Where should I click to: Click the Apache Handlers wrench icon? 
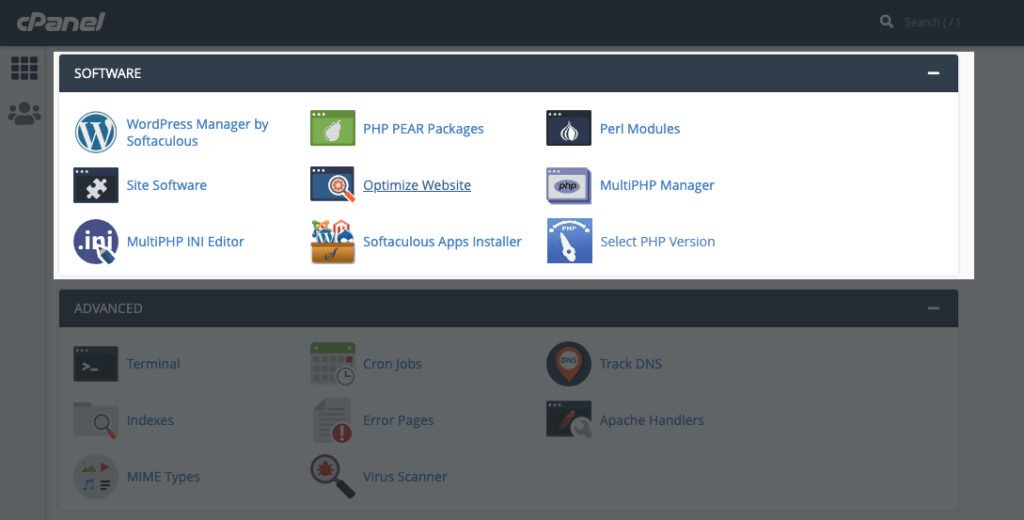click(569, 419)
